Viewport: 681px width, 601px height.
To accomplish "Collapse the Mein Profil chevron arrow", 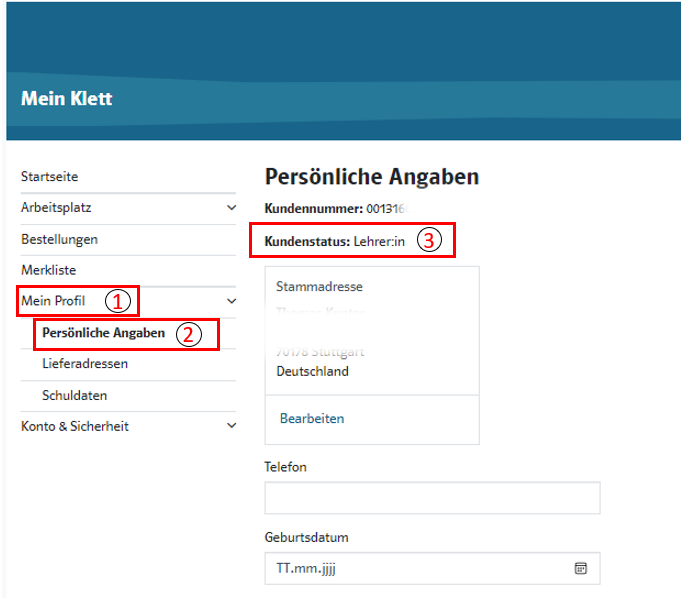I will click(x=232, y=300).
